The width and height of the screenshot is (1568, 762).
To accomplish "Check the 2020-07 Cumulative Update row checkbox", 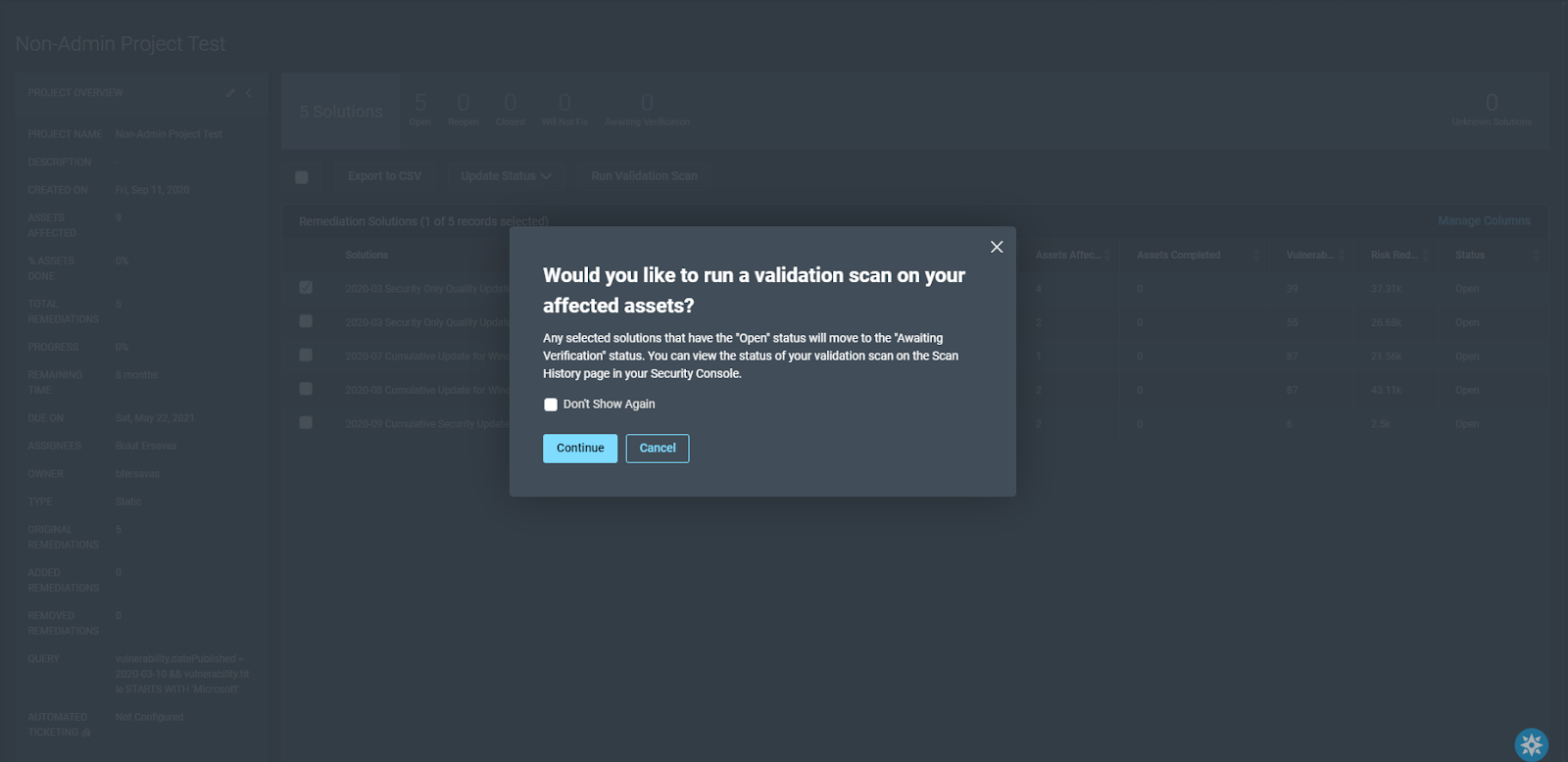I will 306,356.
